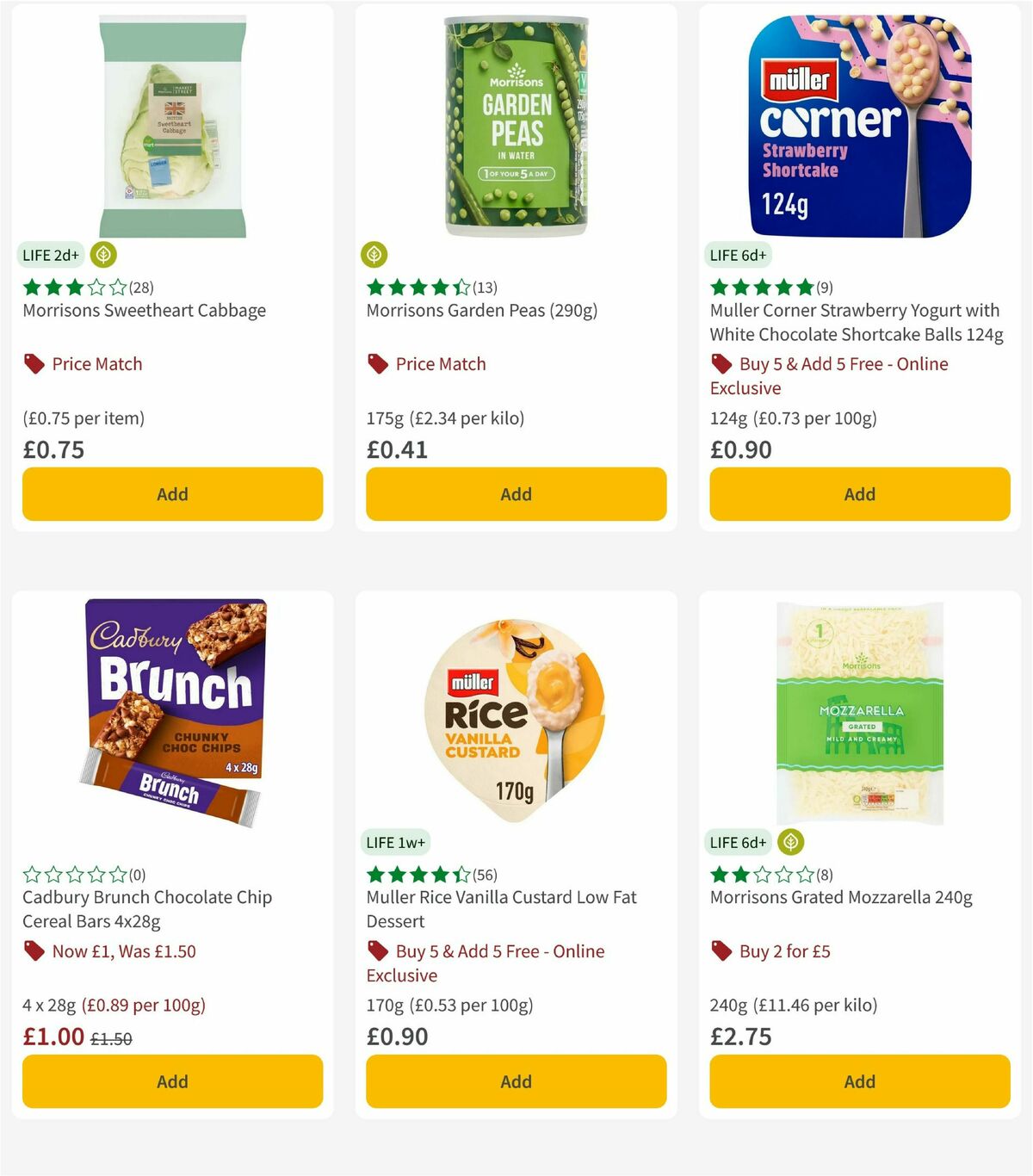Add Morrisons Grated Mozzarella to the basket
The width and height of the screenshot is (1033, 1176).
(x=859, y=1081)
